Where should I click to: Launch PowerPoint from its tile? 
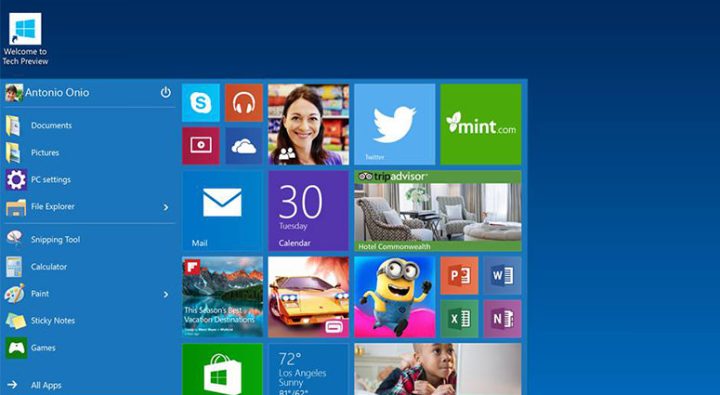click(x=459, y=276)
